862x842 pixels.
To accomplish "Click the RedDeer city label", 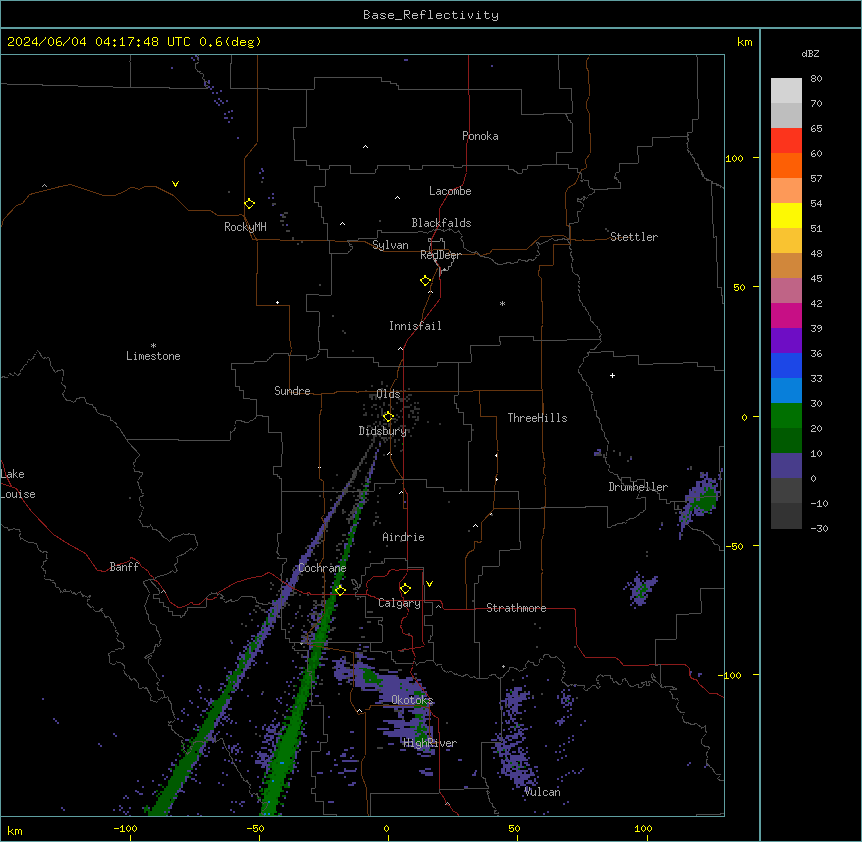I will pyautogui.click(x=440, y=255).
